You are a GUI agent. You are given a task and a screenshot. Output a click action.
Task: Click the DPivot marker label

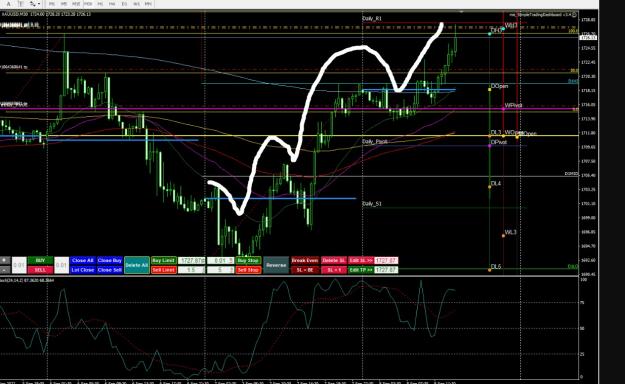(499, 142)
